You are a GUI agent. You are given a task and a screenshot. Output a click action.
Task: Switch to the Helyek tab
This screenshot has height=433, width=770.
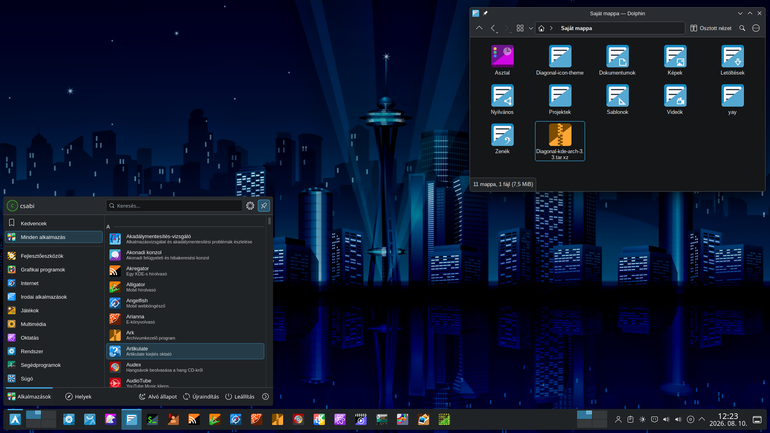point(78,397)
